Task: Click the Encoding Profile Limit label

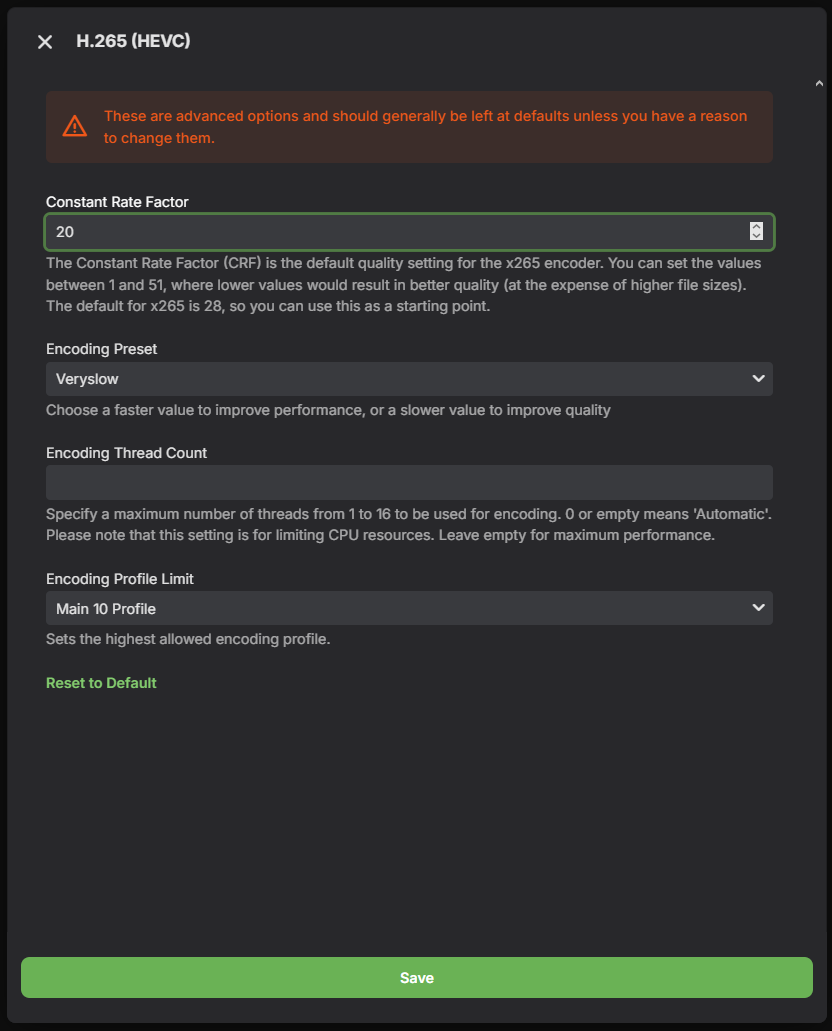Action: pyautogui.click(x=120, y=579)
